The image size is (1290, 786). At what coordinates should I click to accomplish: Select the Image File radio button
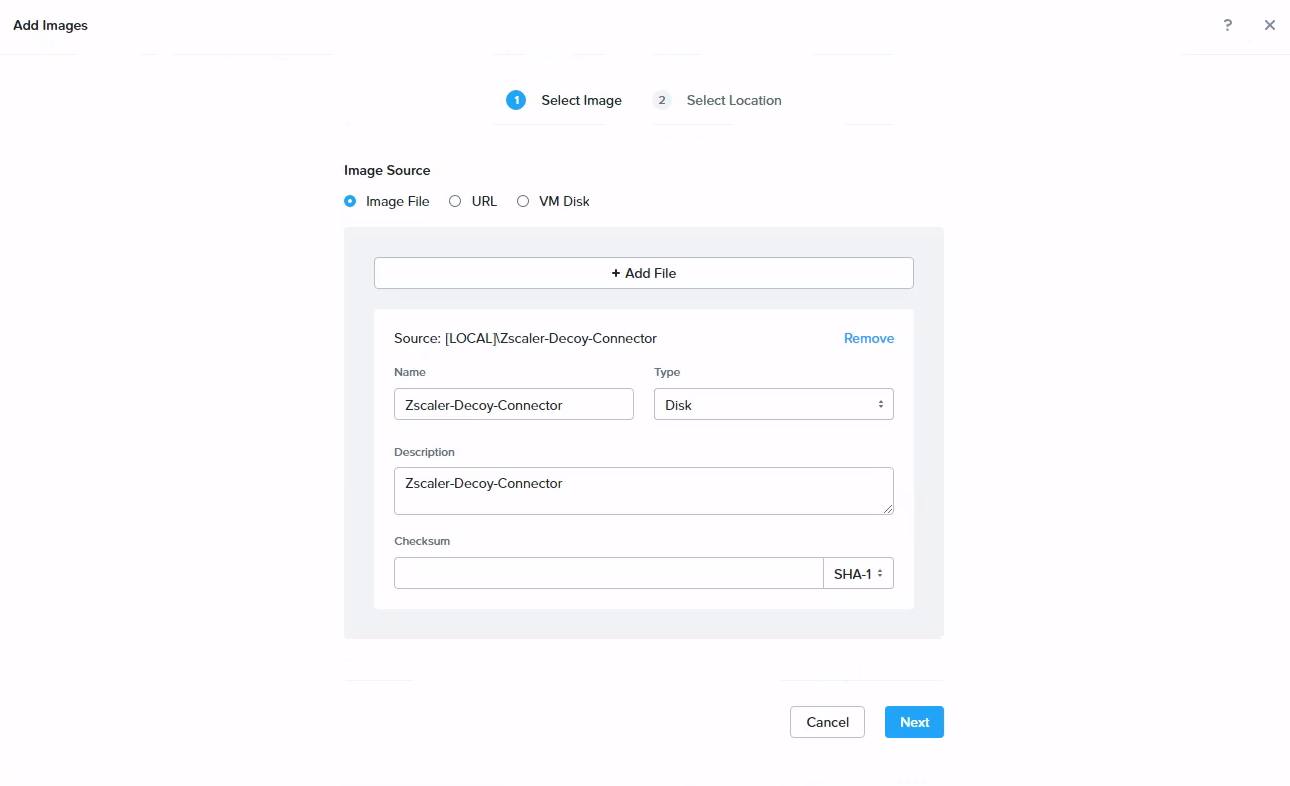point(349,201)
